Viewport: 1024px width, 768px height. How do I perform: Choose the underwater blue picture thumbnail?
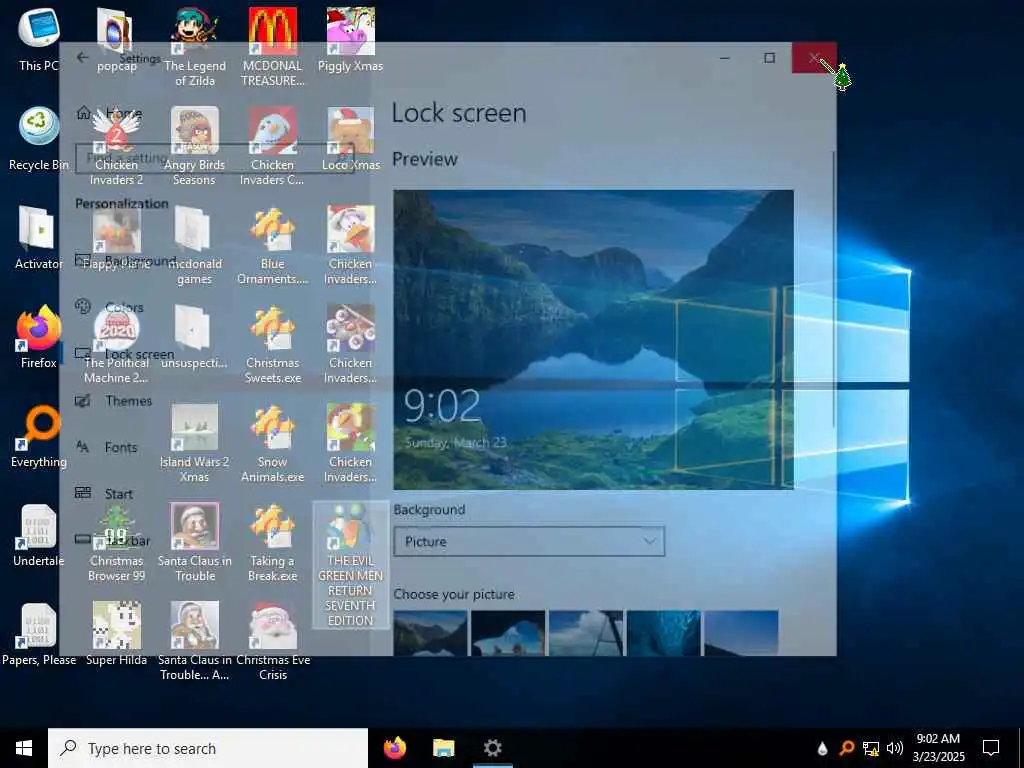click(664, 633)
